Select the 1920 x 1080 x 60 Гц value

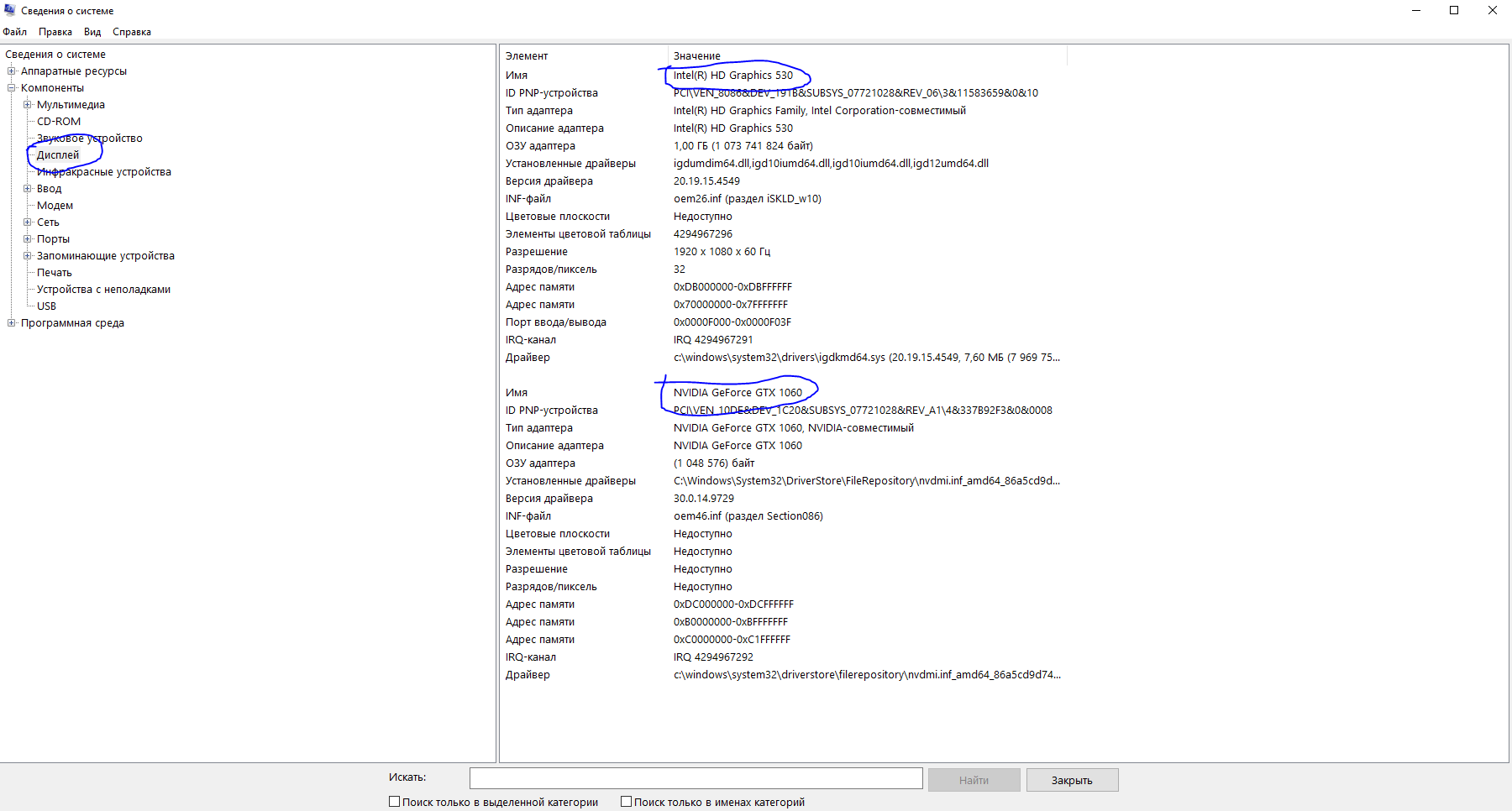[722, 252]
